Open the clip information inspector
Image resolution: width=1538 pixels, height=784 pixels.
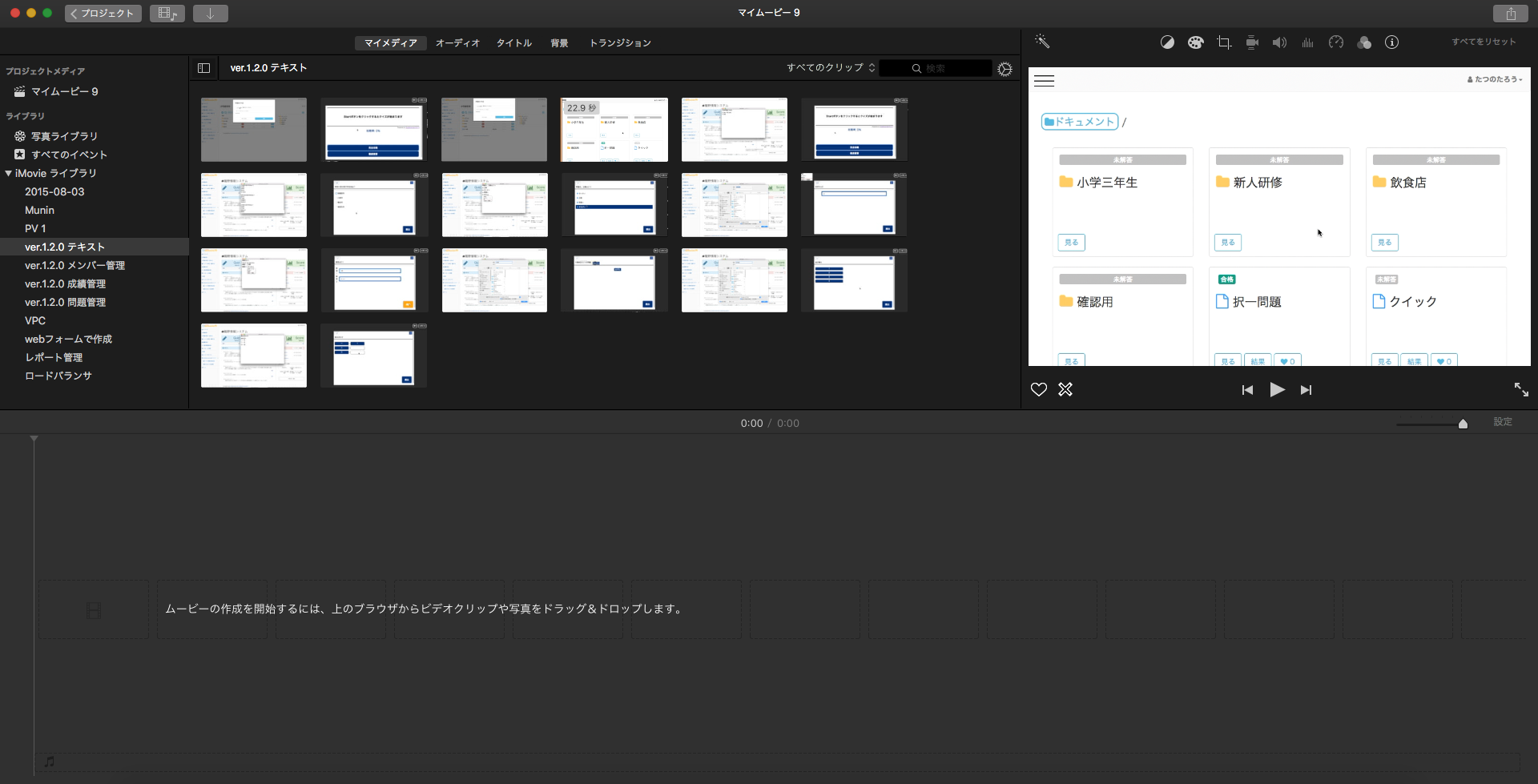[1392, 42]
